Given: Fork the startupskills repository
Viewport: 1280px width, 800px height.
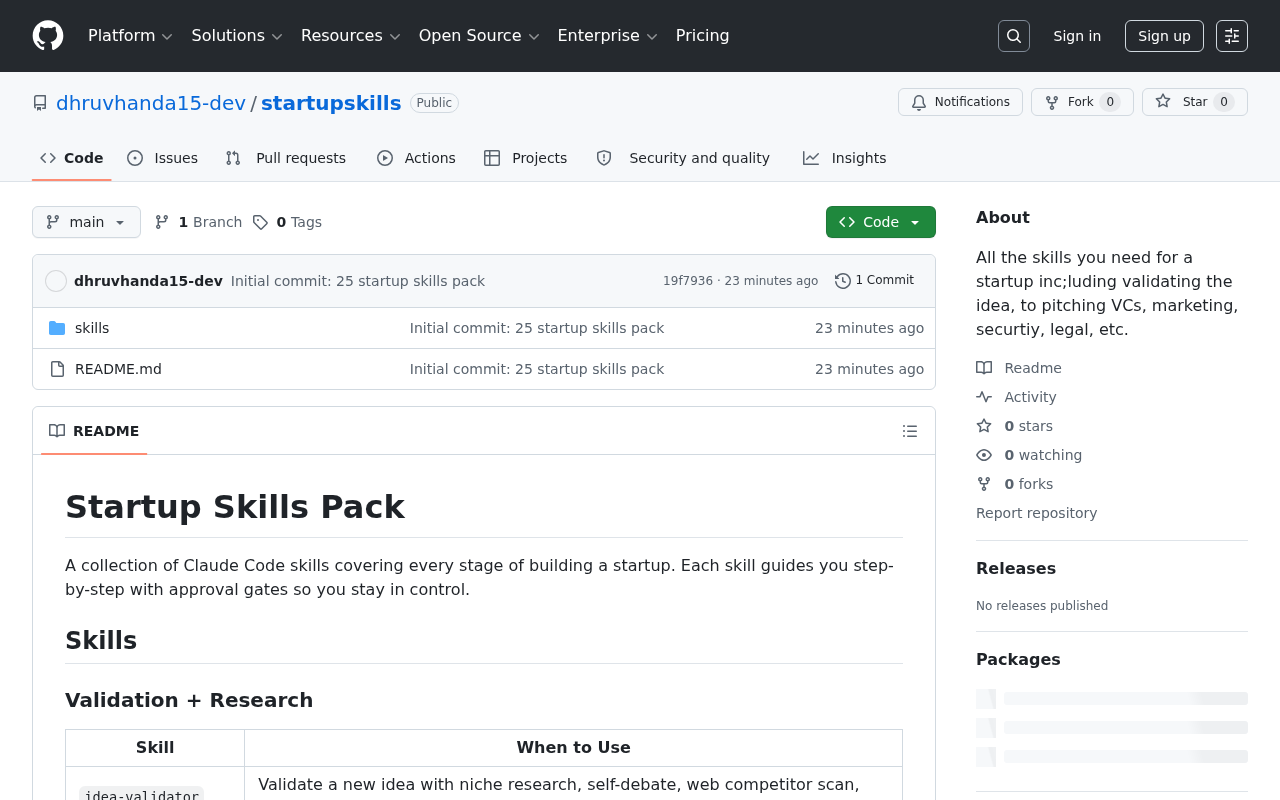Looking at the screenshot, I should pyautogui.click(x=1082, y=102).
